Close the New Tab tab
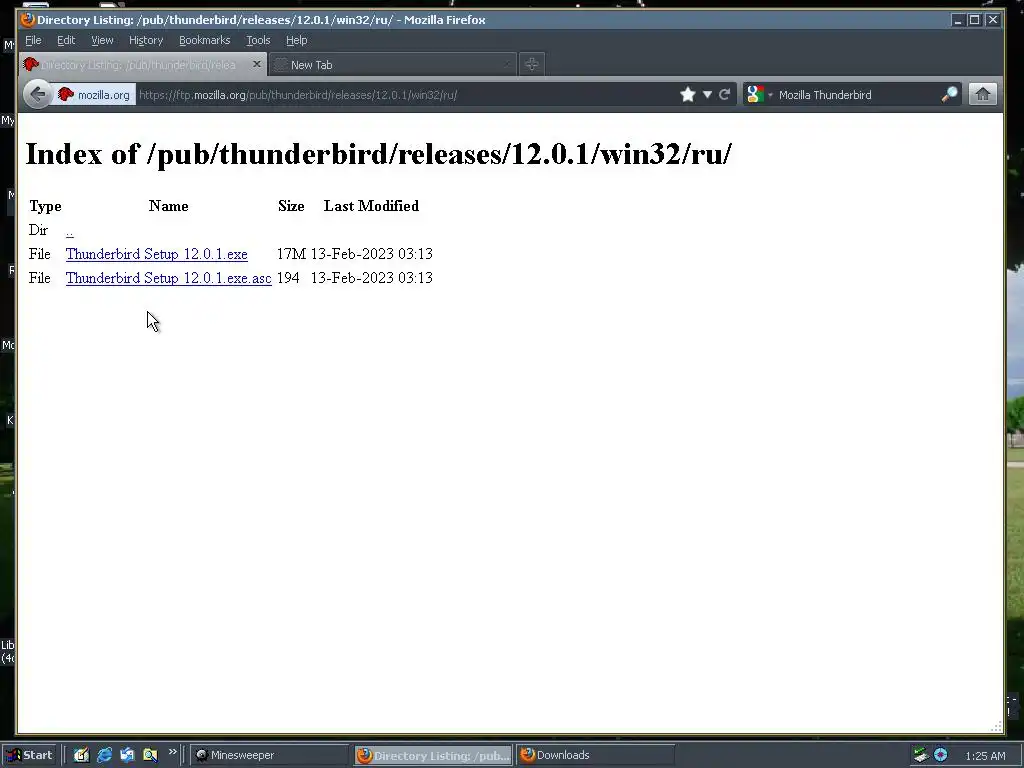The width and height of the screenshot is (1024, 768). coord(507,64)
